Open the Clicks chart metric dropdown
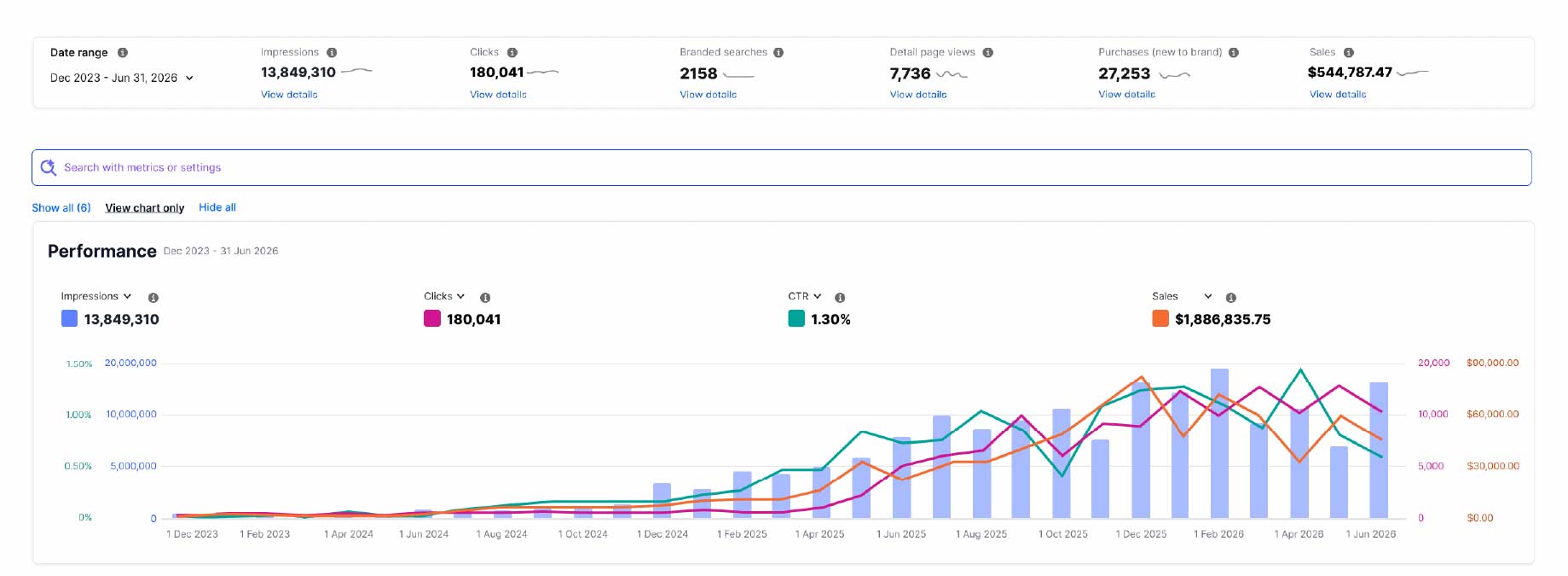This screenshot has height=576, width=1568. click(x=444, y=296)
